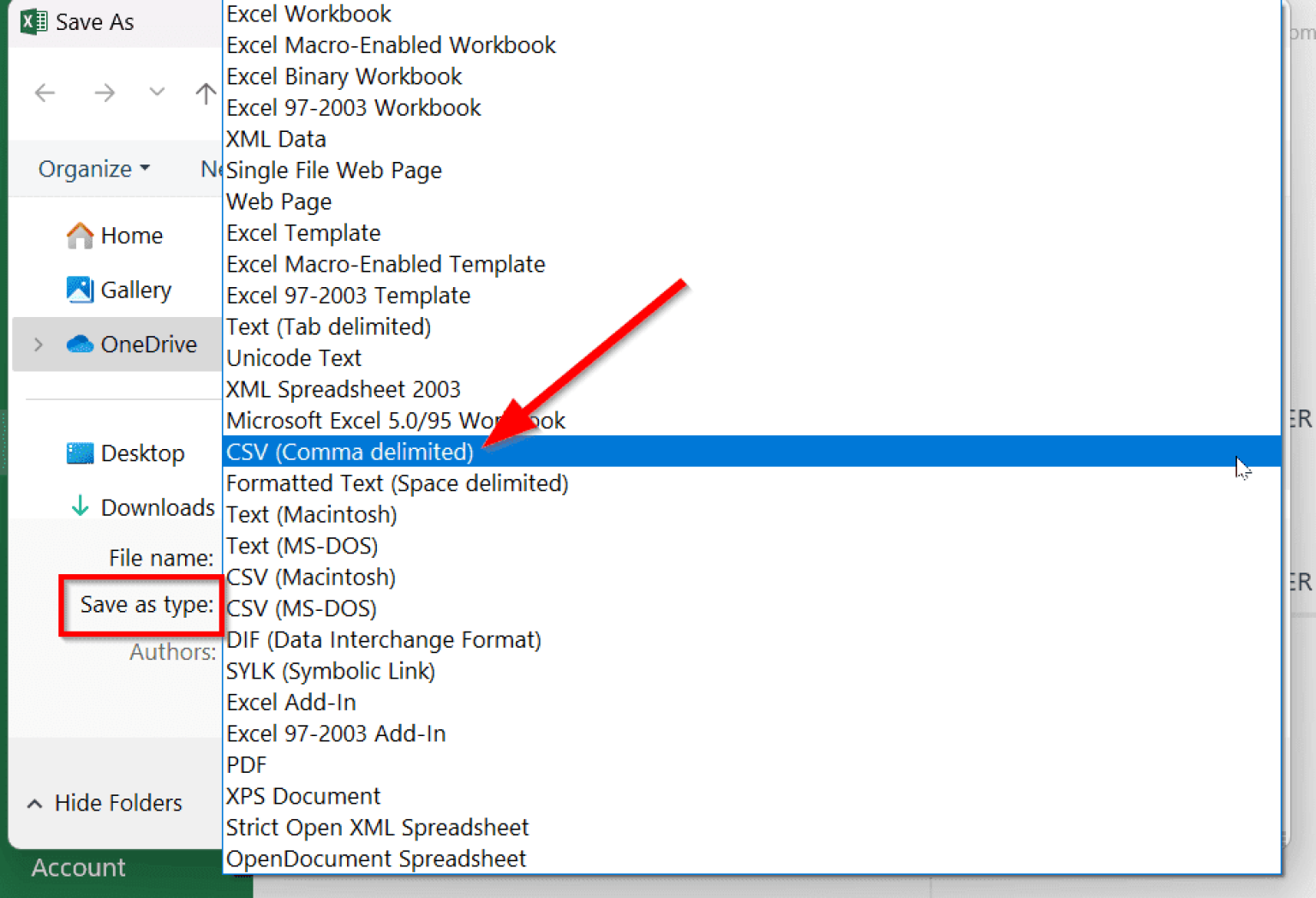This screenshot has height=898, width=1316.
Task: Open the recent locations chevron dropdown
Action: (x=156, y=93)
